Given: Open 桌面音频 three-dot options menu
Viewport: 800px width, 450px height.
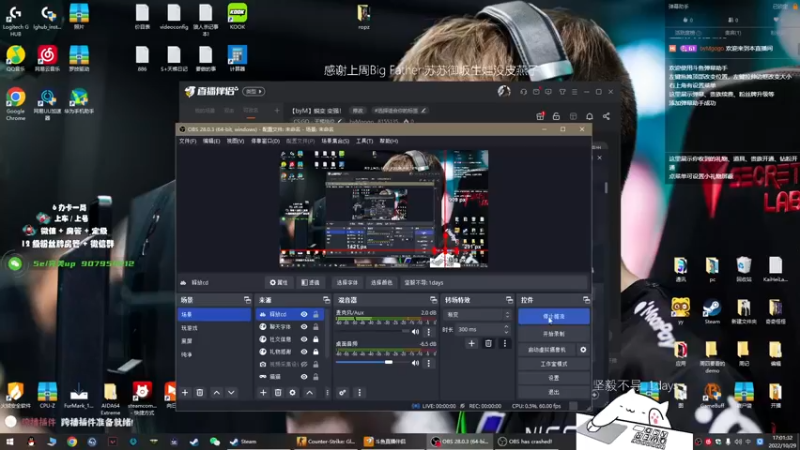Looking at the screenshot, I should click(x=429, y=363).
